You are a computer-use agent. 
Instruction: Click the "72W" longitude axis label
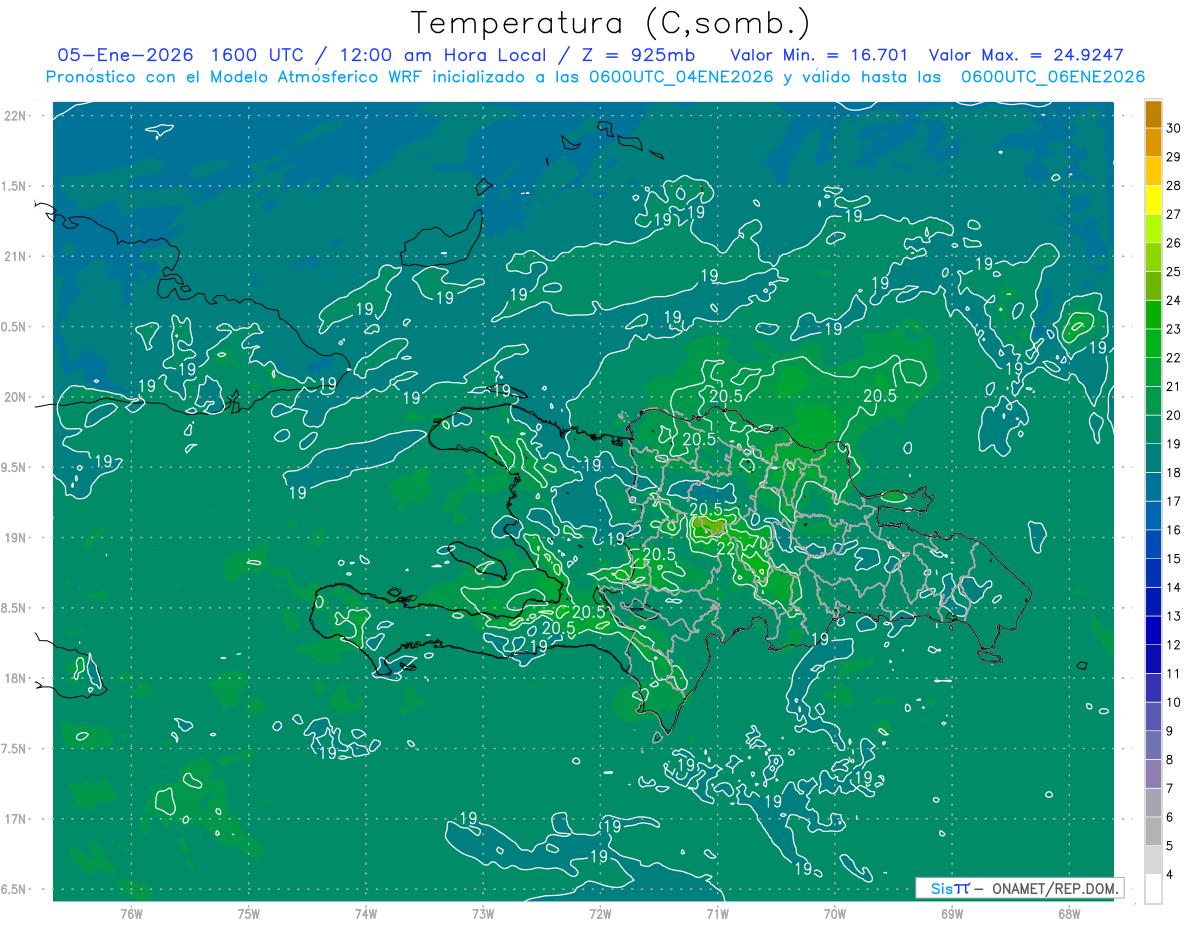point(600,914)
